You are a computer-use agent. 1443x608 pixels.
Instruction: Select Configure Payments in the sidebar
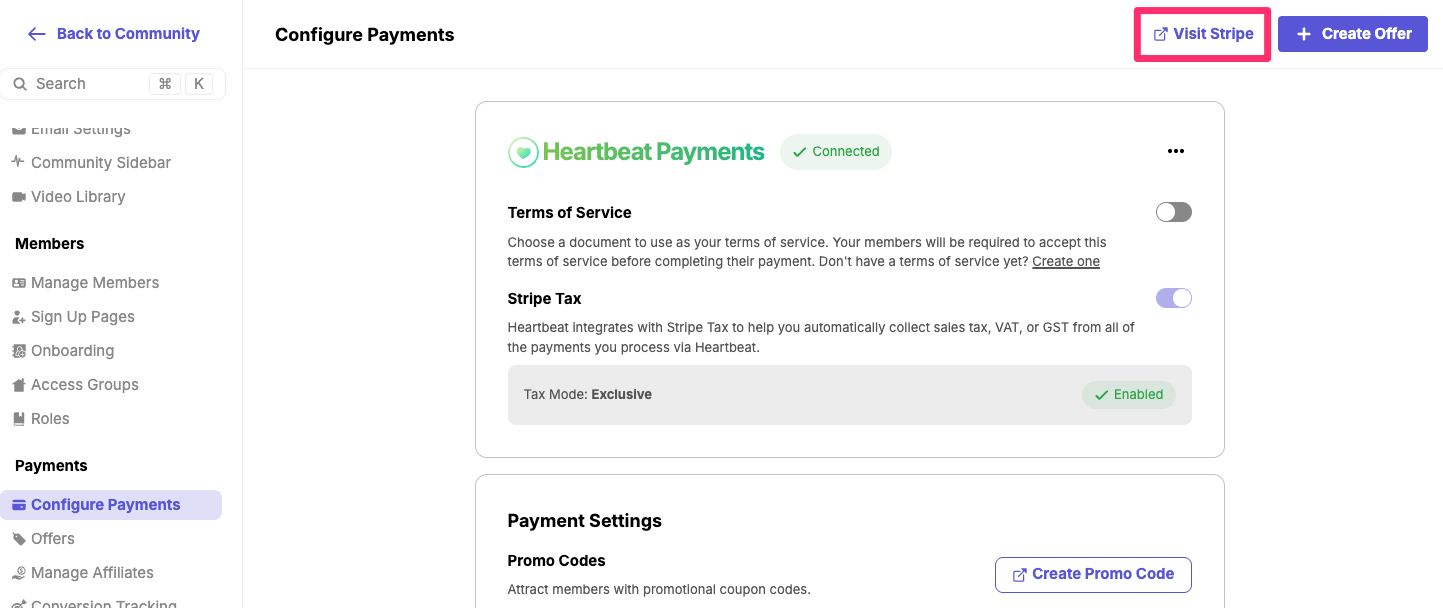[x=105, y=505]
